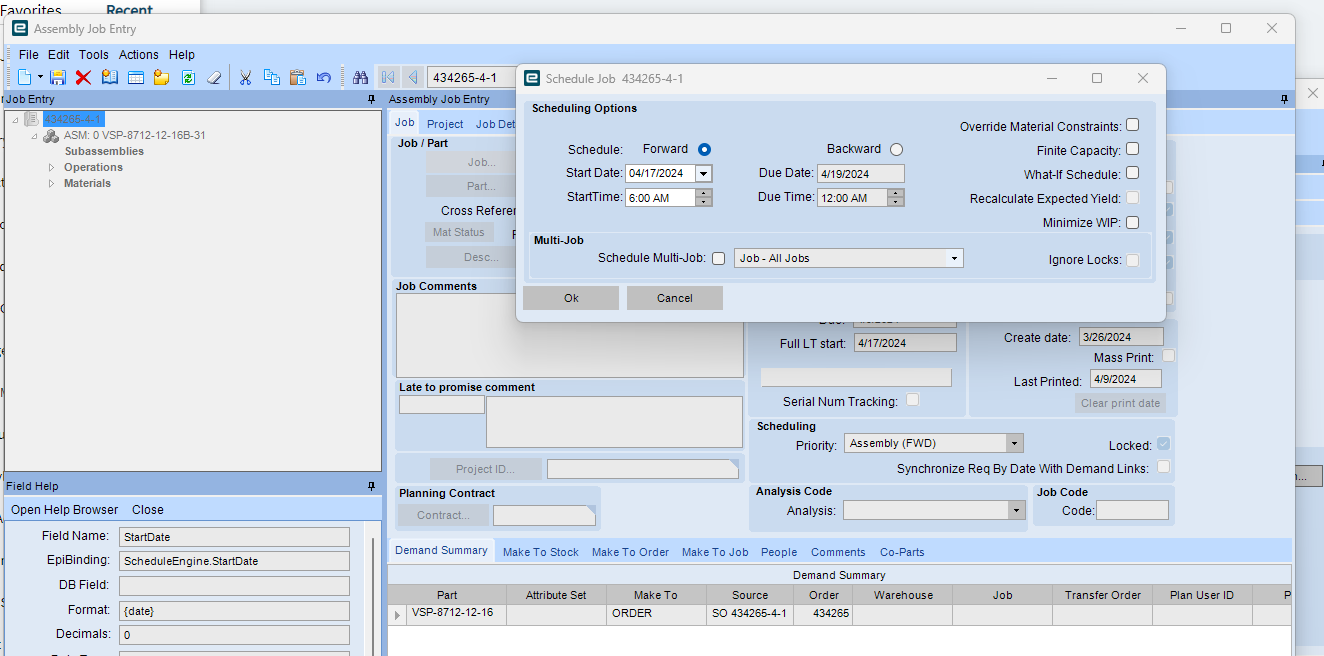Click the Refresh icon in toolbar

pos(188,78)
